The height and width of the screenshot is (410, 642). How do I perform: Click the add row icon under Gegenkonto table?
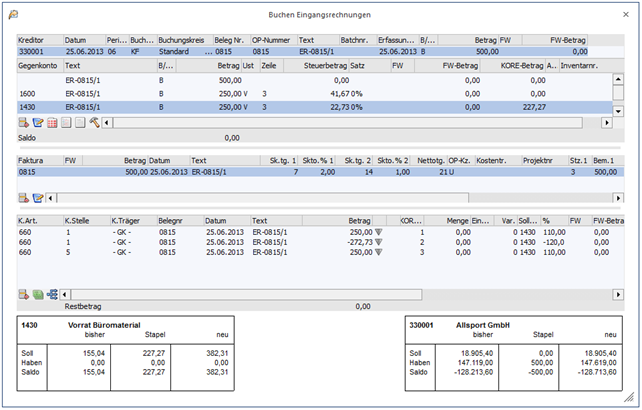23,122
